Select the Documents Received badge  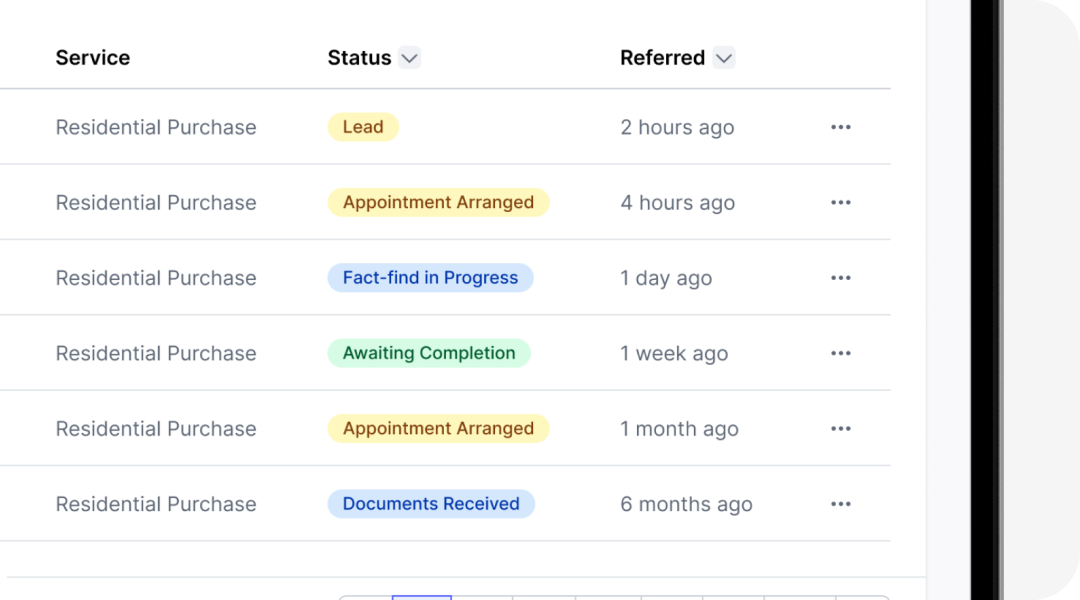[431, 503]
